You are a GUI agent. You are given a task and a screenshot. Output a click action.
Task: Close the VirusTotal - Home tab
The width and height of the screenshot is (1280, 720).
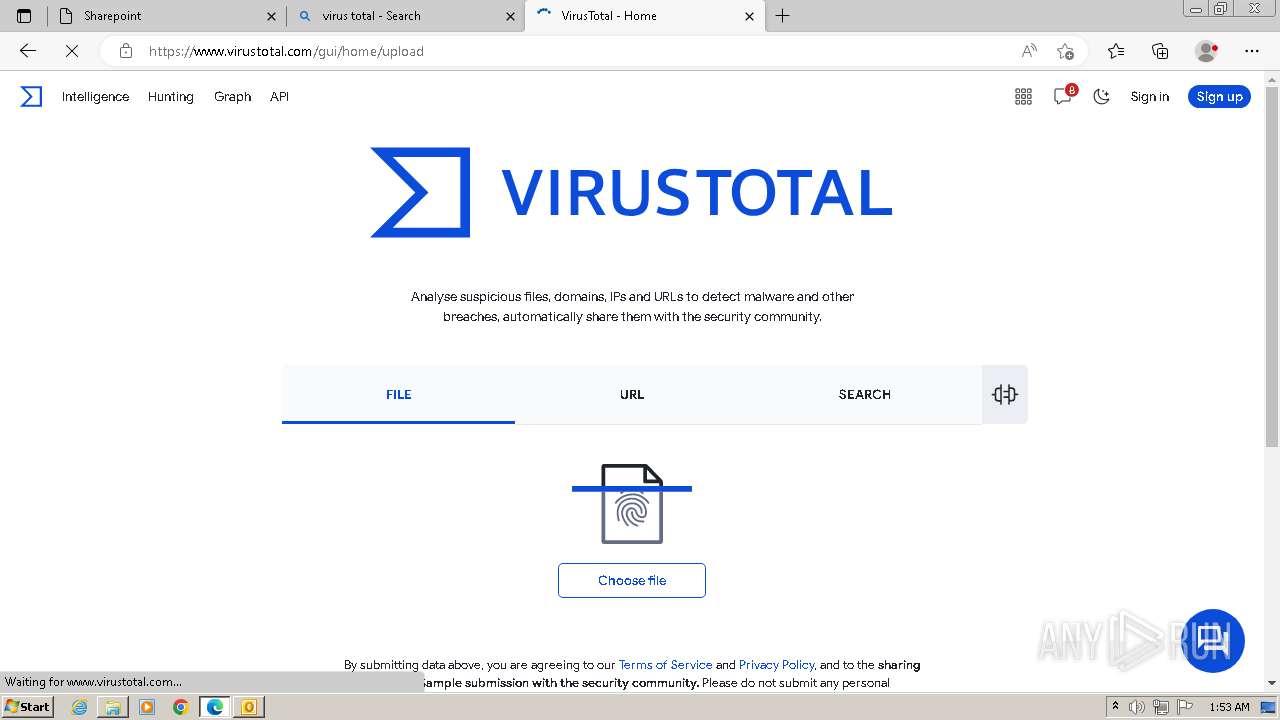click(x=750, y=16)
